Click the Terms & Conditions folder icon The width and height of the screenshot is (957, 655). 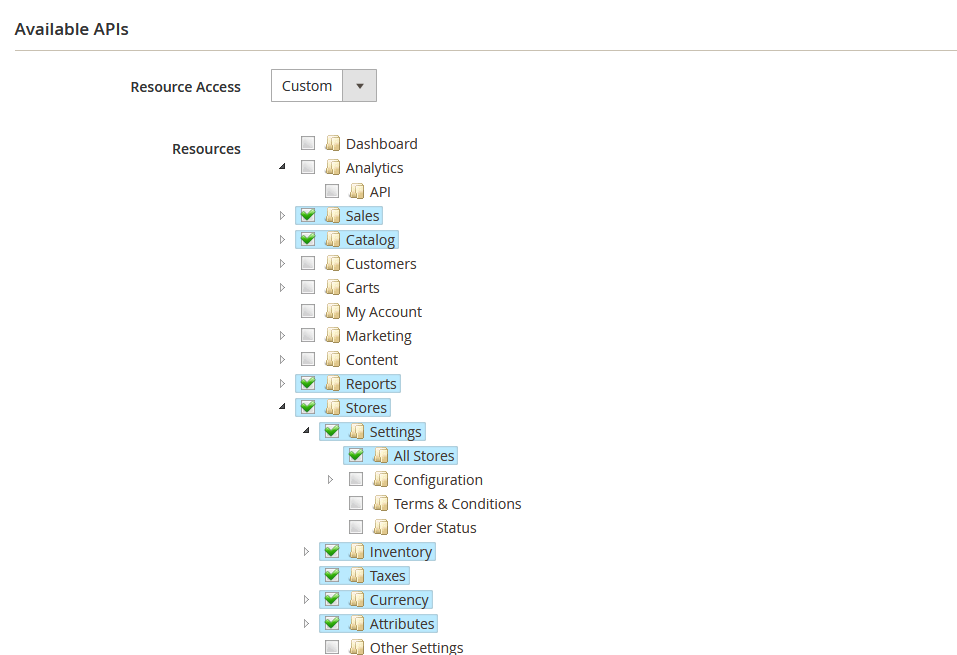(x=381, y=503)
